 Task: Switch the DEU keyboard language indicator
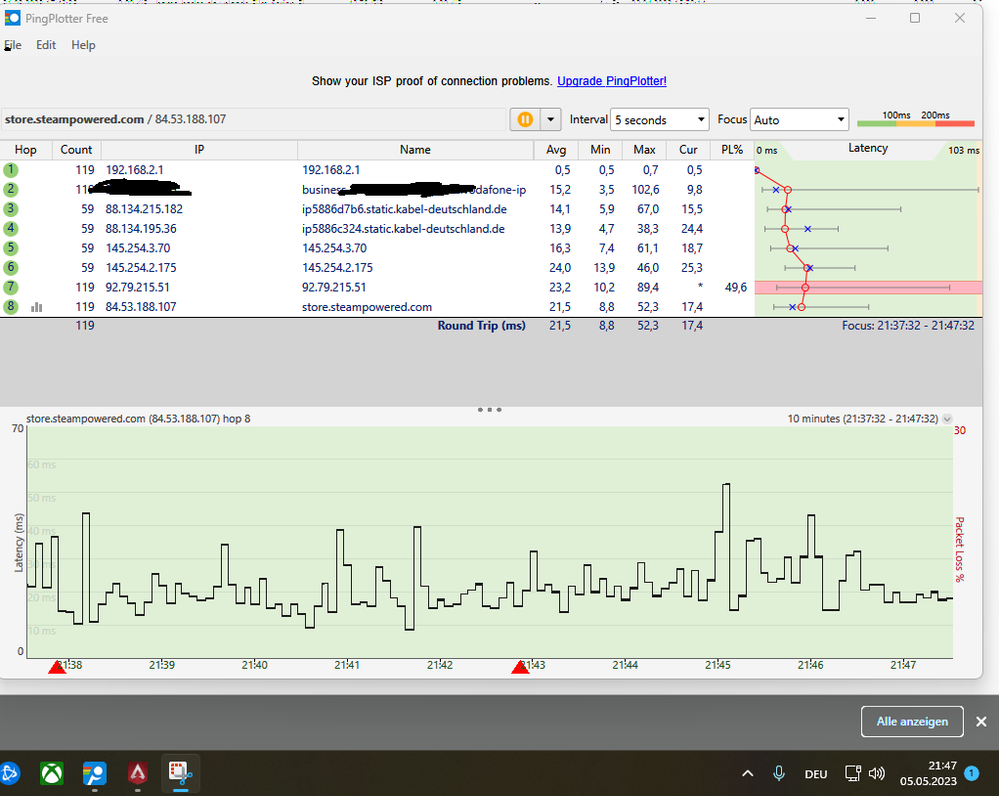click(816, 774)
